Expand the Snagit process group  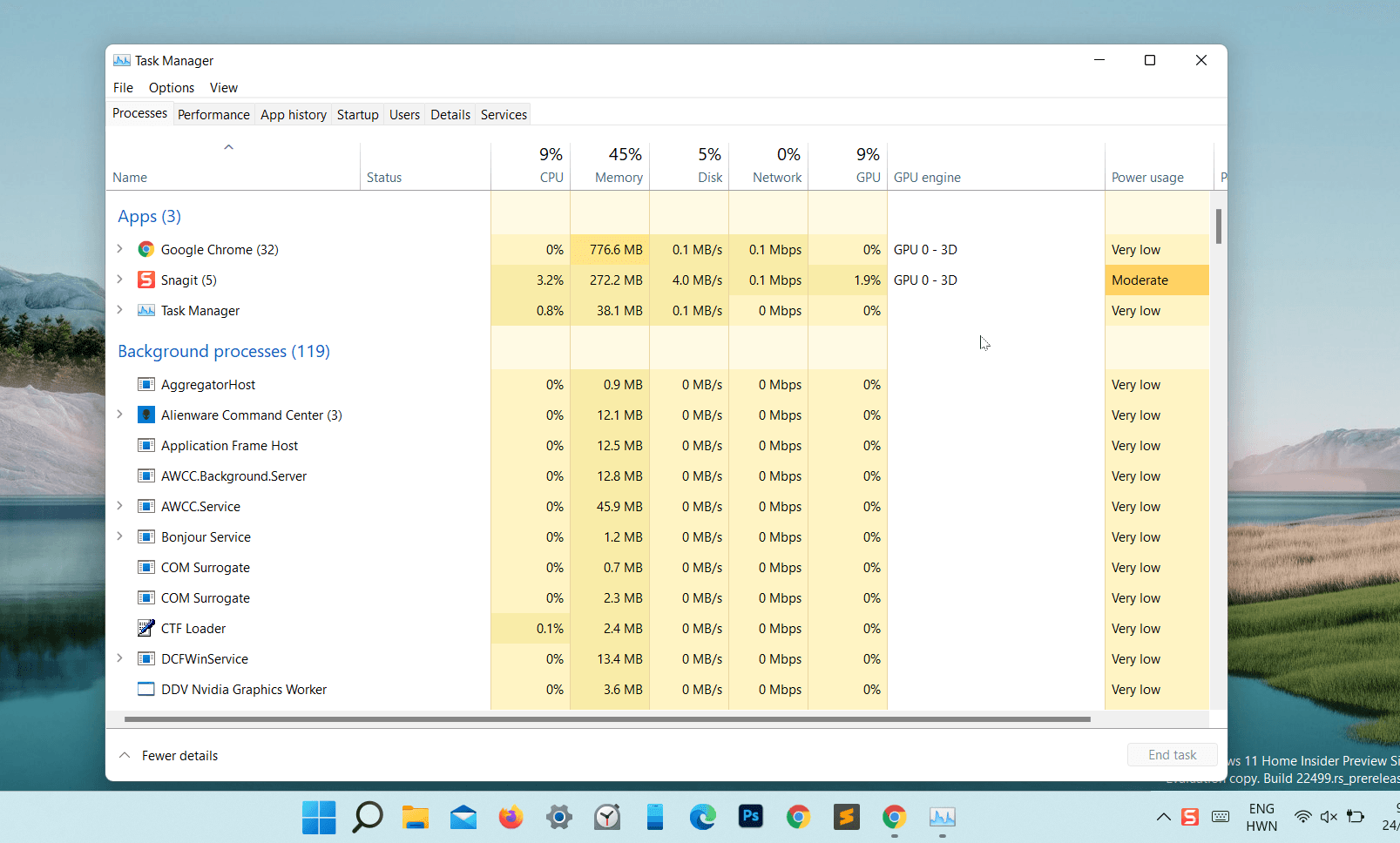coord(120,280)
